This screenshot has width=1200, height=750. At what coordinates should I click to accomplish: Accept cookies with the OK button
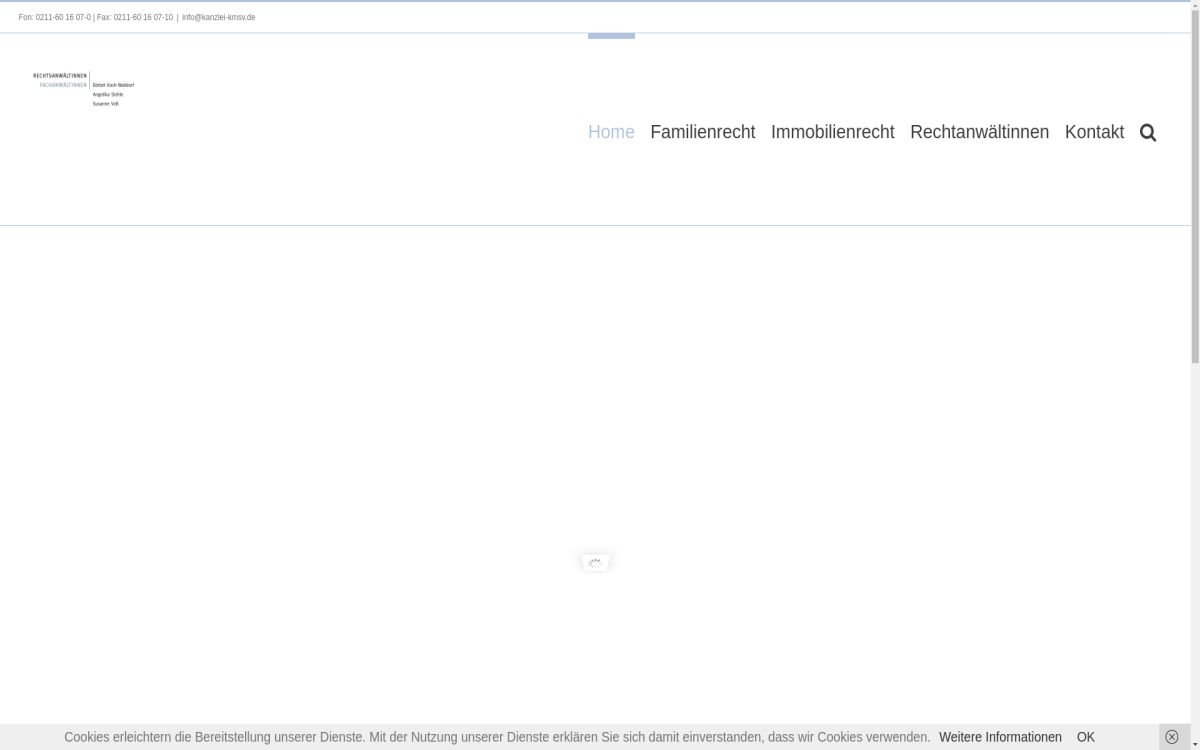1085,737
